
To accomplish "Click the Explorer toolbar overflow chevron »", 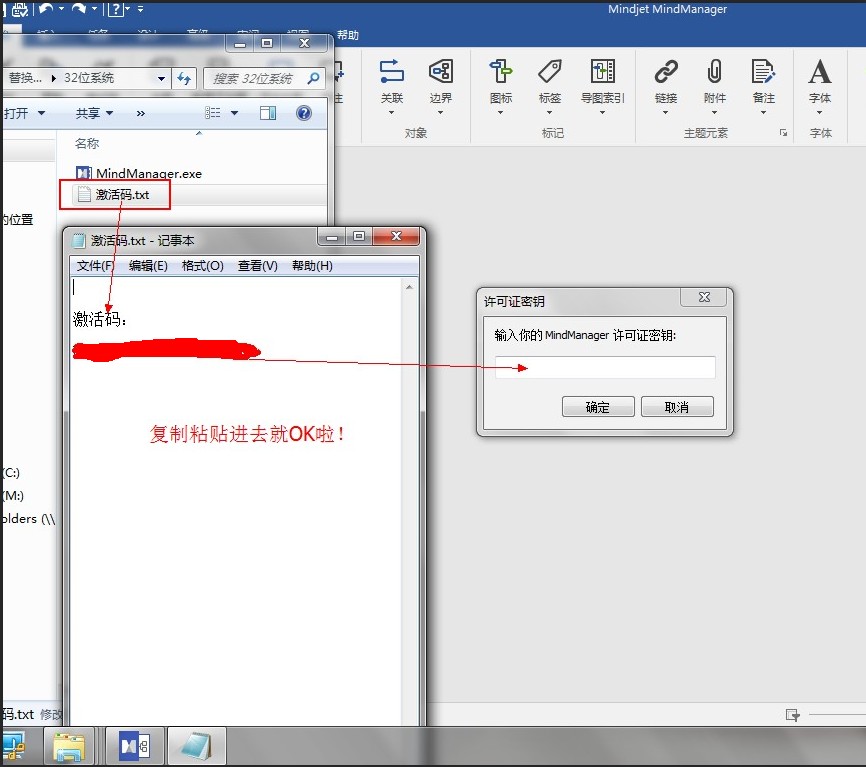I will [x=141, y=113].
